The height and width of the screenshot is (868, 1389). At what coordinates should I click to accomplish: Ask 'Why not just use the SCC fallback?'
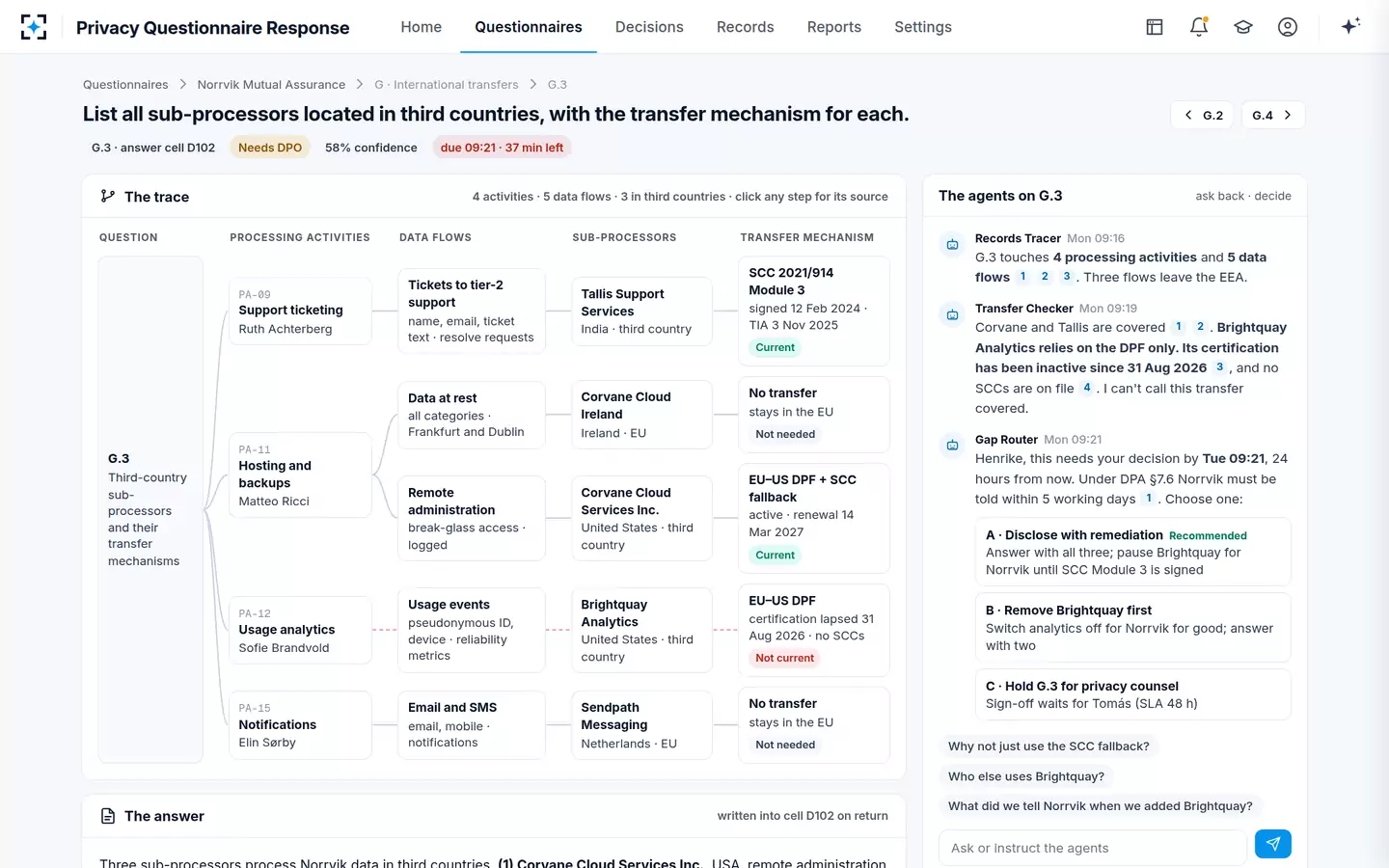[x=1049, y=746]
